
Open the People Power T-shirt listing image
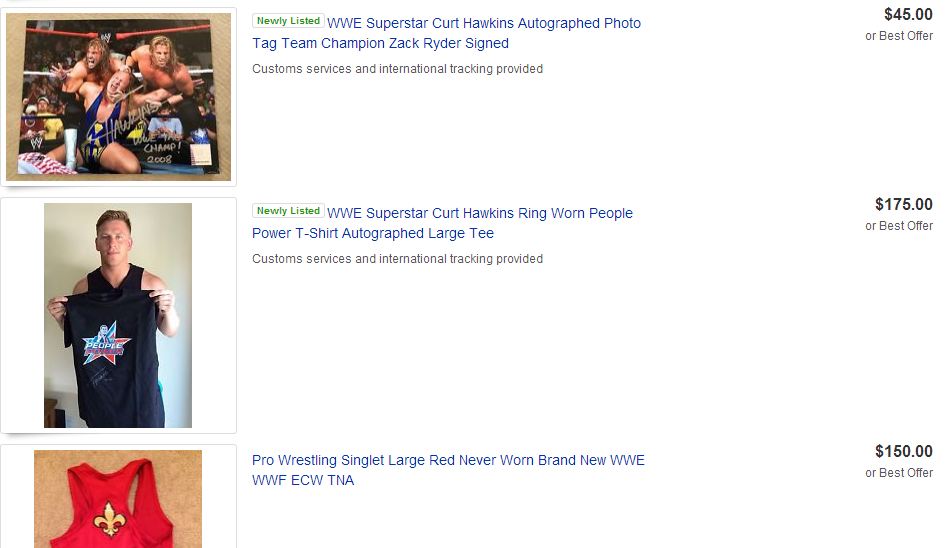(x=118, y=315)
